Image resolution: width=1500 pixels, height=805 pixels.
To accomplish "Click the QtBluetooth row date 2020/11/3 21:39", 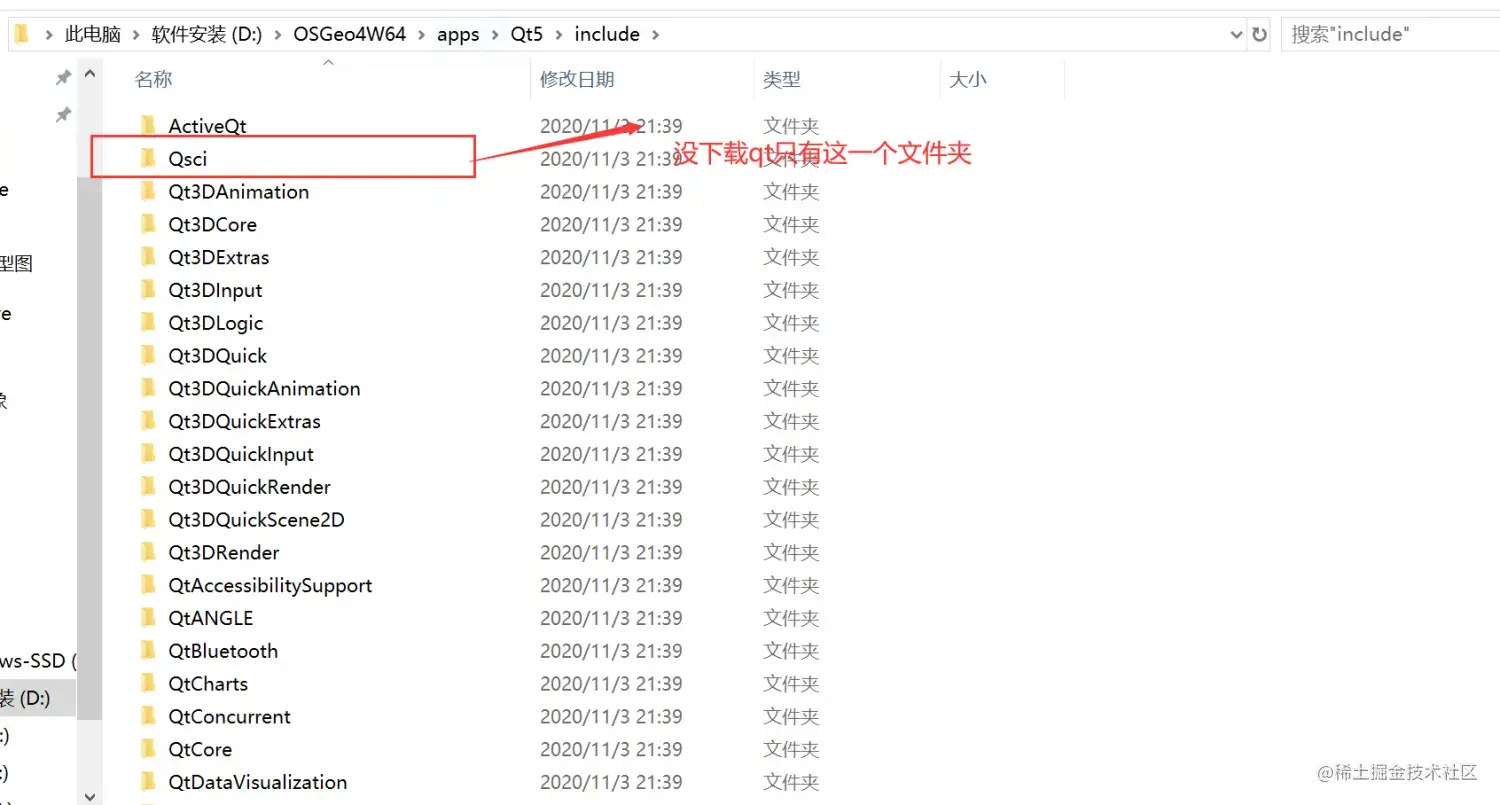I will 611,651.
